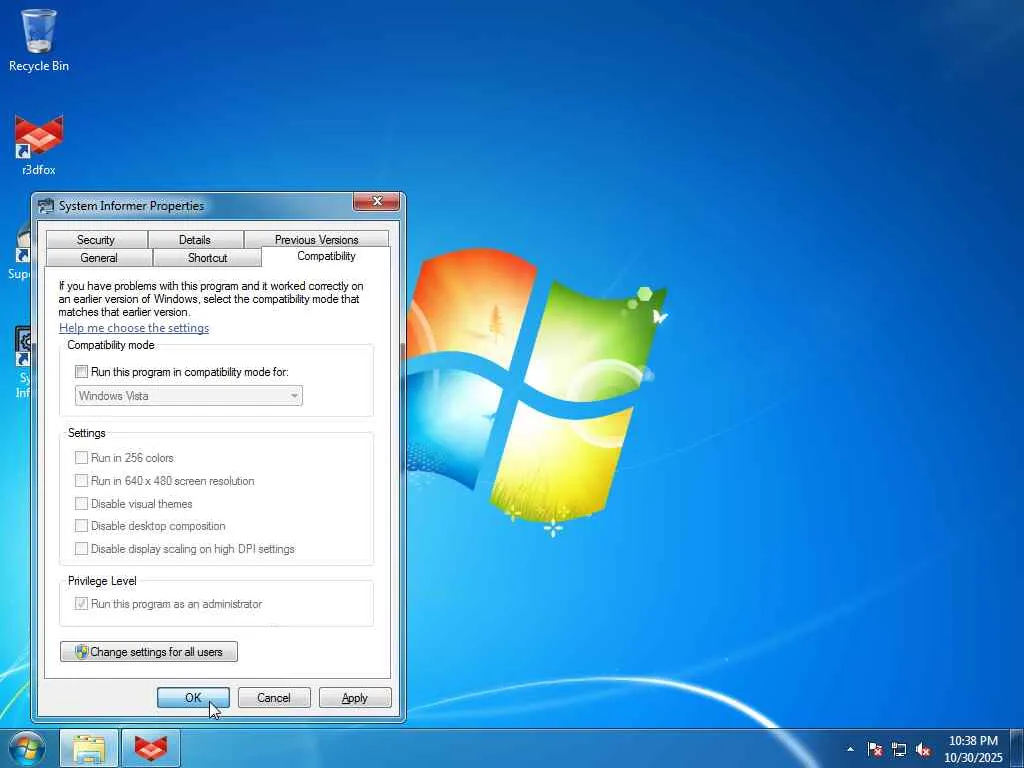Viewport: 1024px width, 768px height.
Task: Click the network tray icon
Action: click(899, 749)
